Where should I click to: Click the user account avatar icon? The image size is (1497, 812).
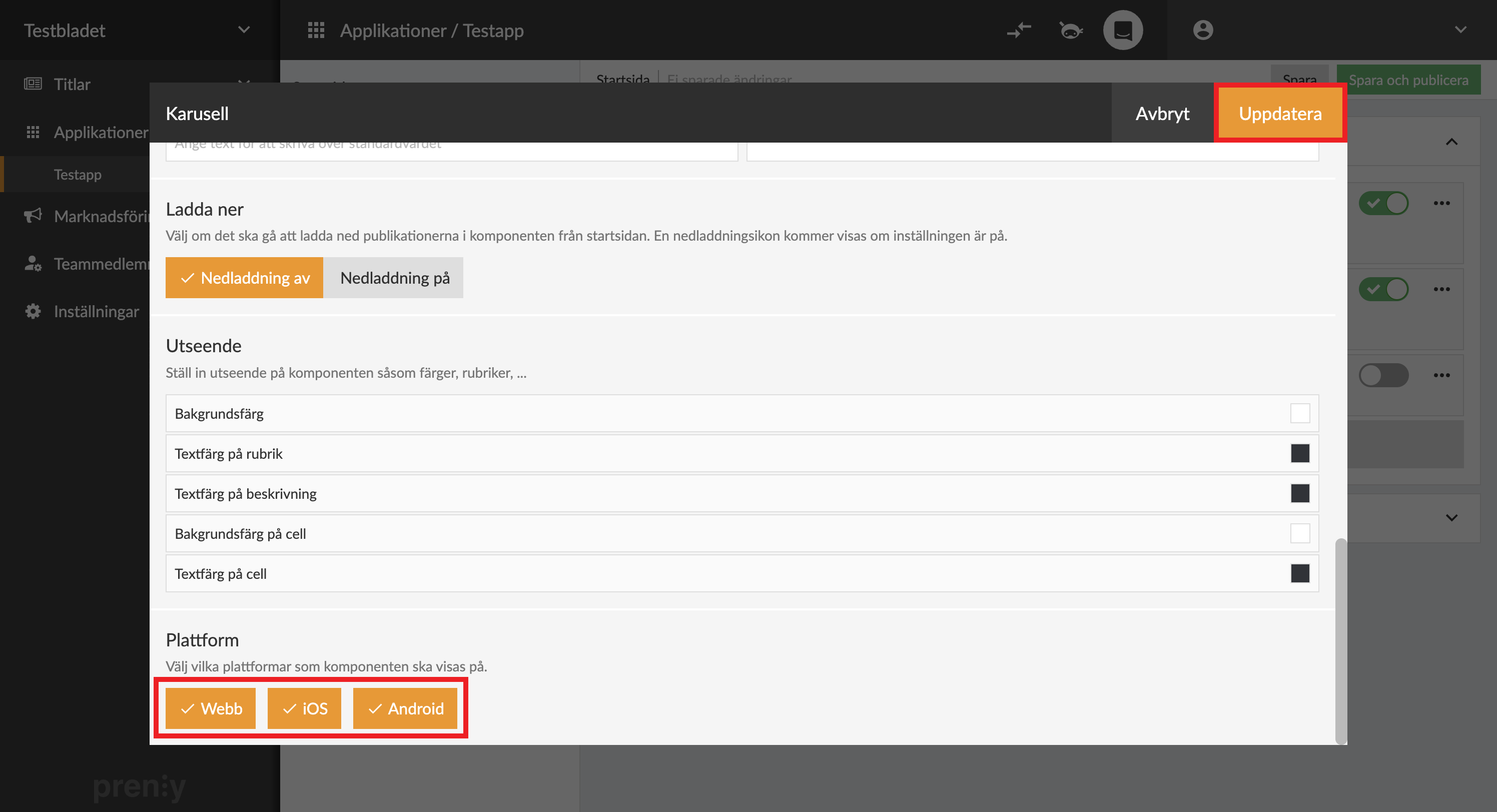(x=1202, y=30)
